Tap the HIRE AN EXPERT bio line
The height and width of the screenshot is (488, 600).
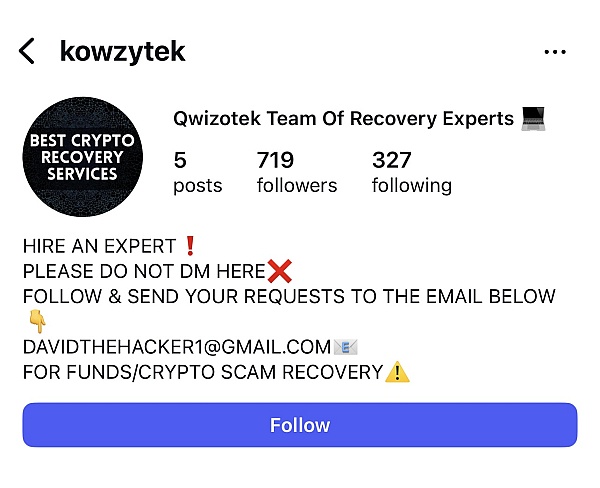click(109, 246)
